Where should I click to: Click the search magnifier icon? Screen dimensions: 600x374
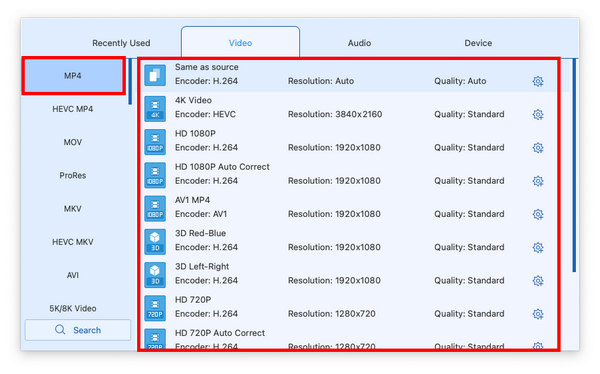[60, 330]
